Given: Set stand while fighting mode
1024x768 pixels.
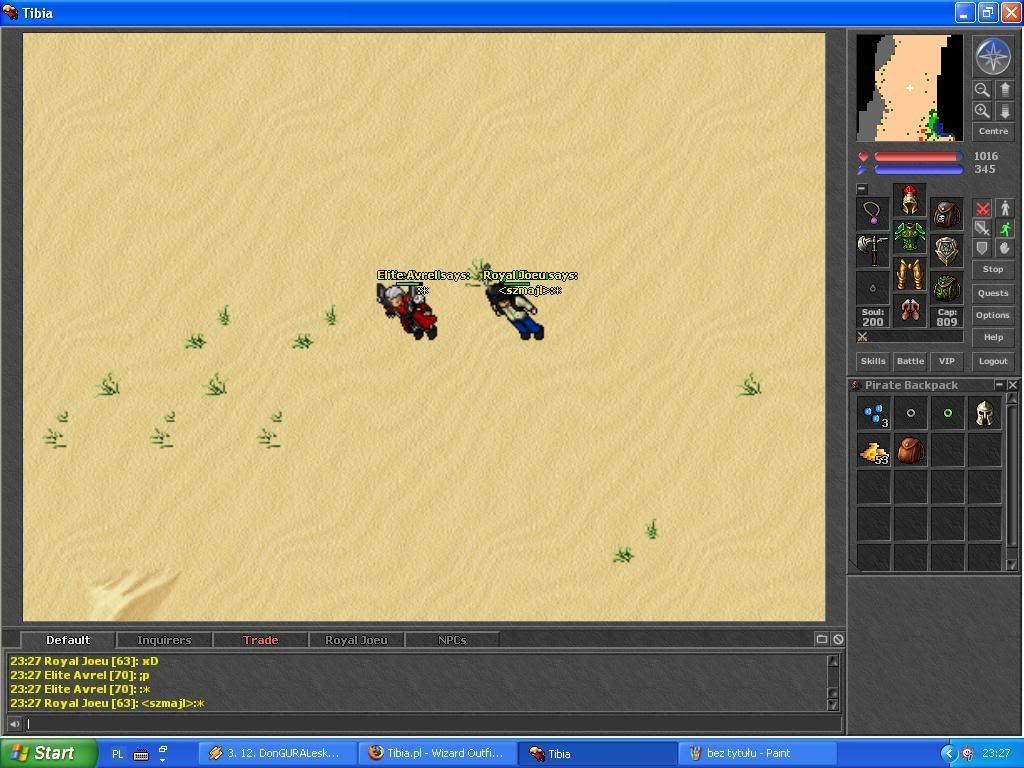Looking at the screenshot, I should click(1005, 208).
